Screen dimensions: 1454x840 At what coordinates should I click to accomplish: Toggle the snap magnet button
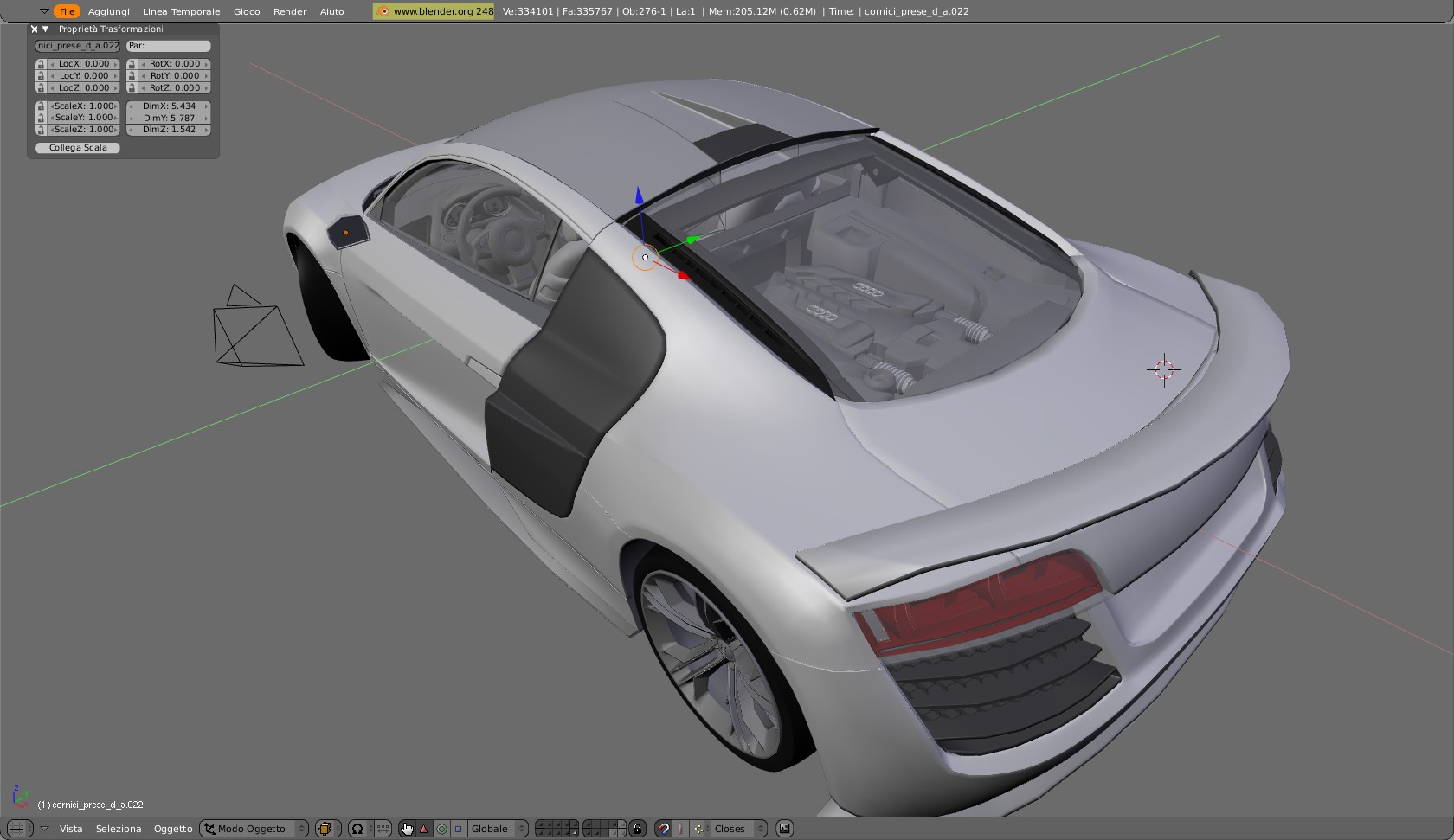point(663,829)
